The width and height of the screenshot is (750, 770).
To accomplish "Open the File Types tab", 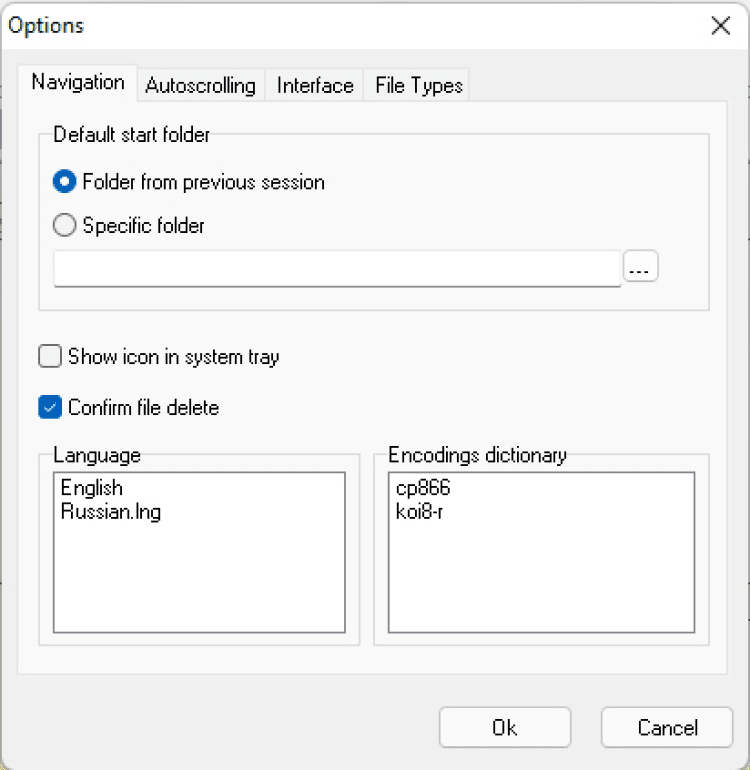I will pyautogui.click(x=419, y=86).
